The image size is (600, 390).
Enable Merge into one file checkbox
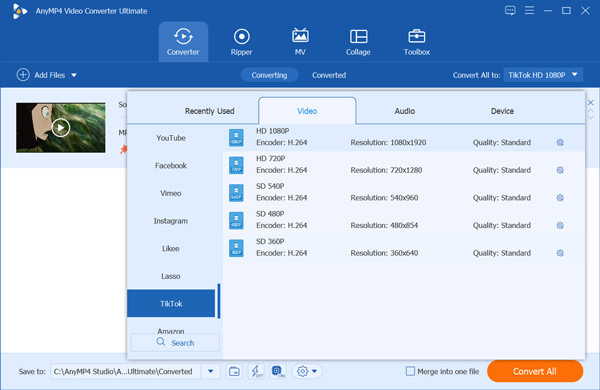(410, 371)
